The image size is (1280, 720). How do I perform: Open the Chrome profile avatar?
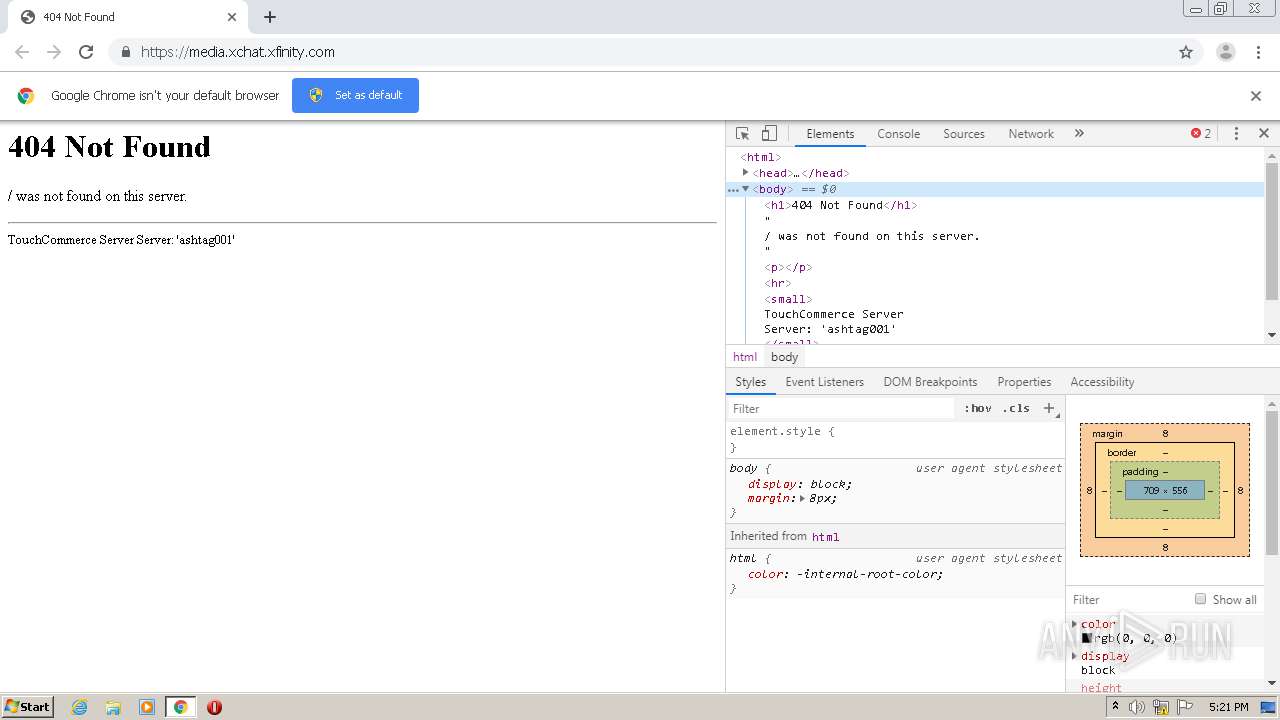[x=1225, y=52]
